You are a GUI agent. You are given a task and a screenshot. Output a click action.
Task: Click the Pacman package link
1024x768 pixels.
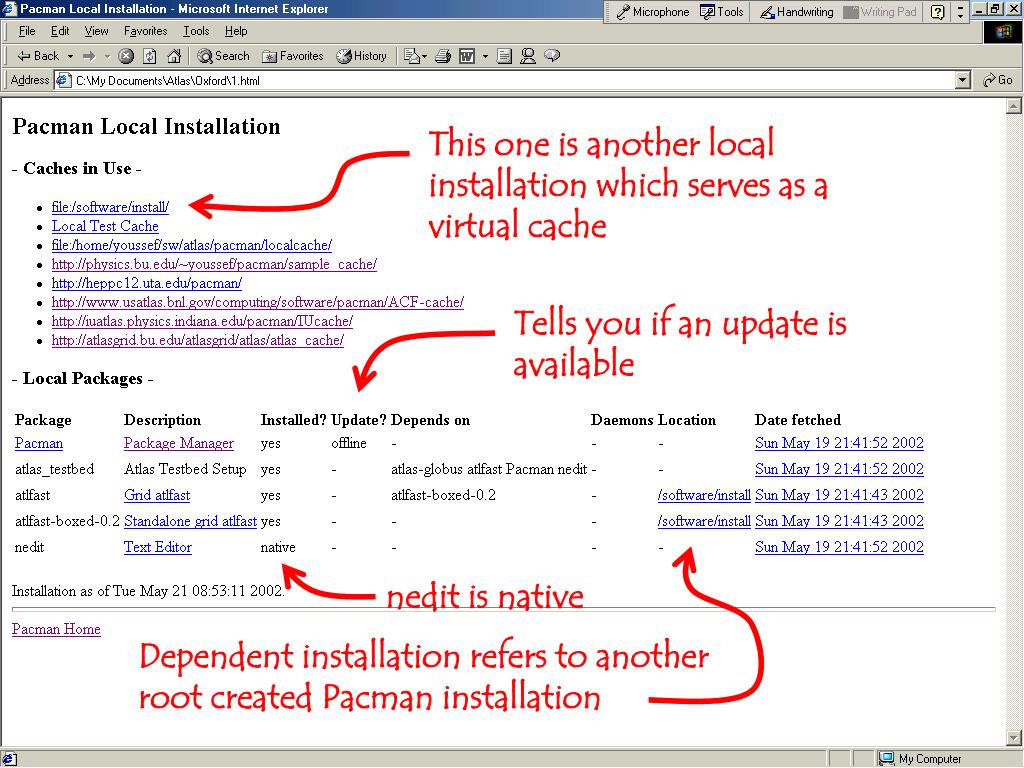click(39, 443)
